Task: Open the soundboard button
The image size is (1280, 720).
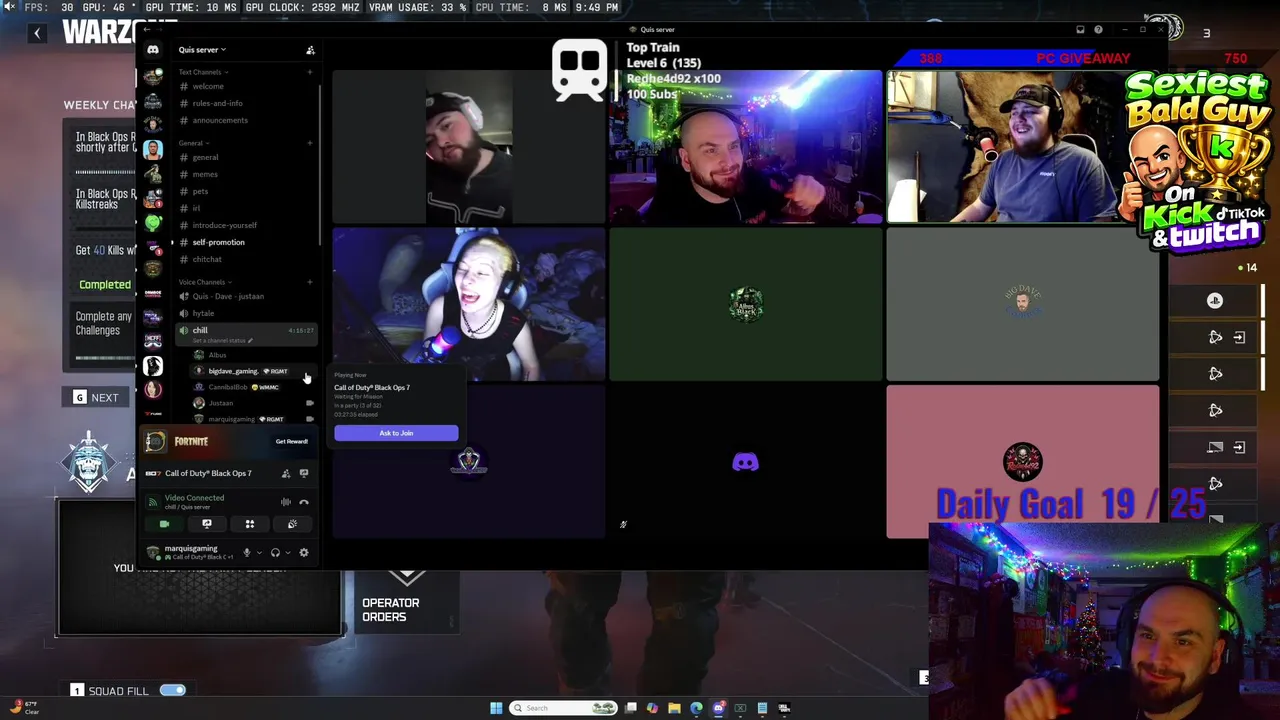Action: (292, 524)
